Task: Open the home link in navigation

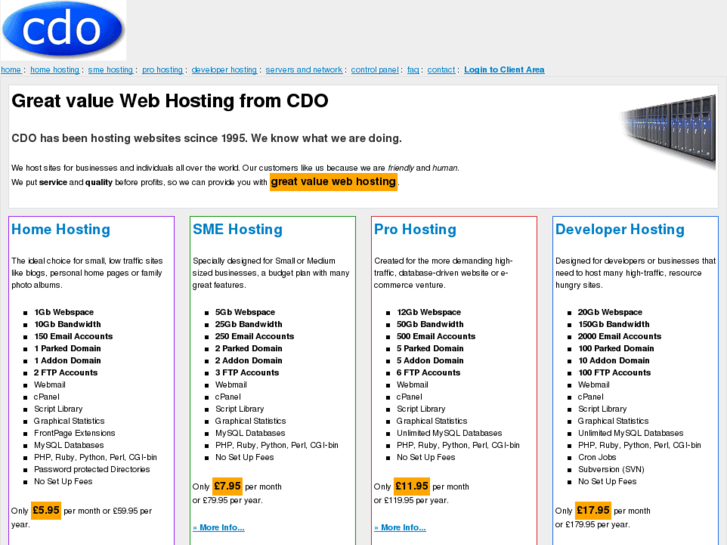Action: click(x=11, y=70)
